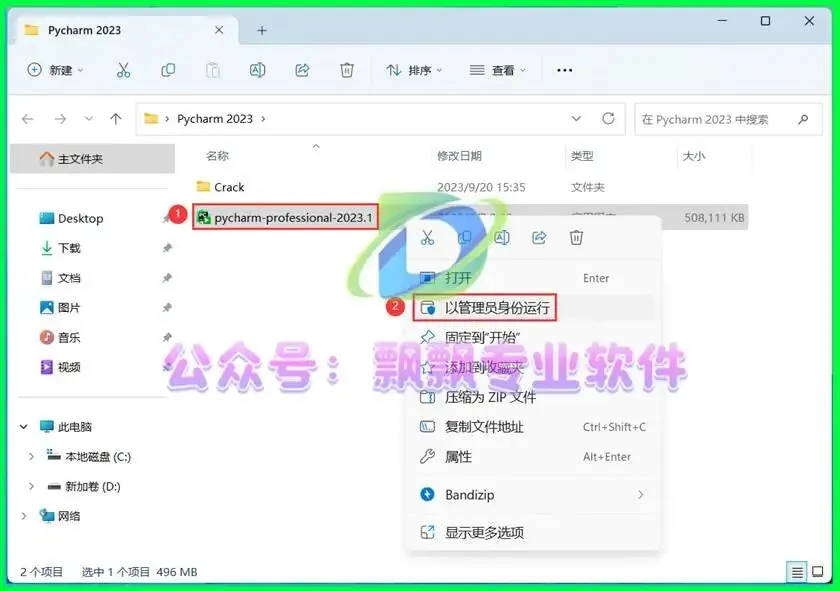Click the Rename icon in the toolbar
Viewport: 840px width, 591px height.
[257, 70]
